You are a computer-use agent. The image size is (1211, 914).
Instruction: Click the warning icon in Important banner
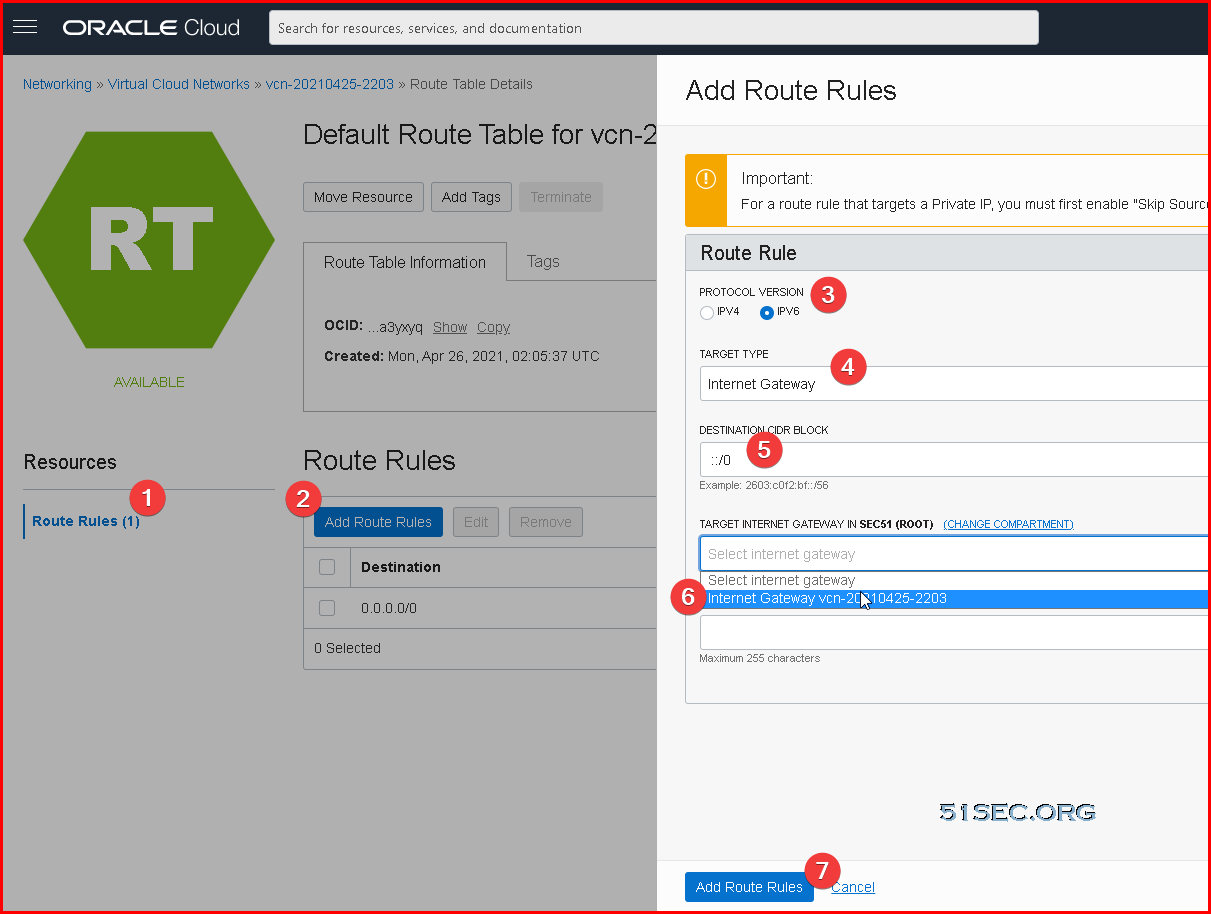click(x=706, y=180)
